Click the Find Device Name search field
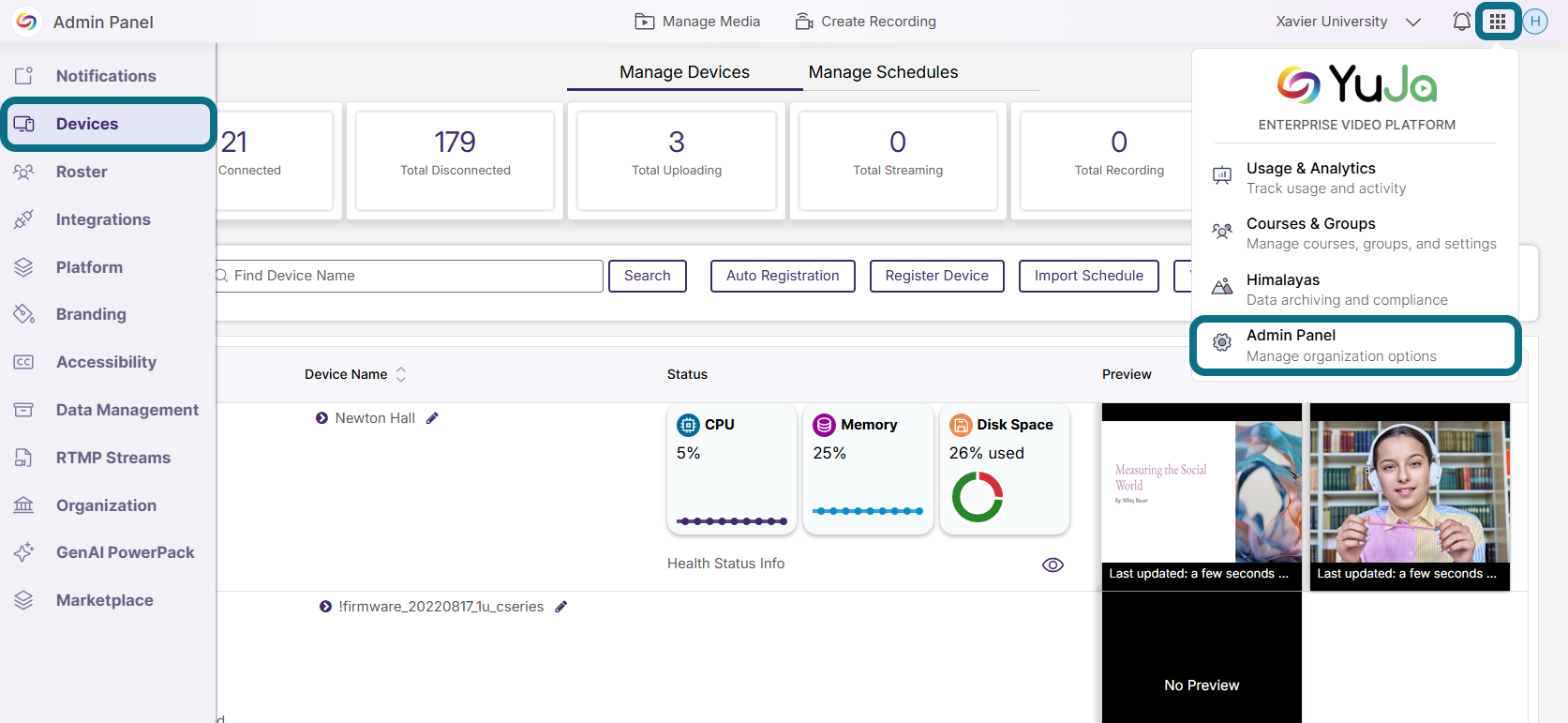Screen dimensions: 1568x723 point(412,276)
